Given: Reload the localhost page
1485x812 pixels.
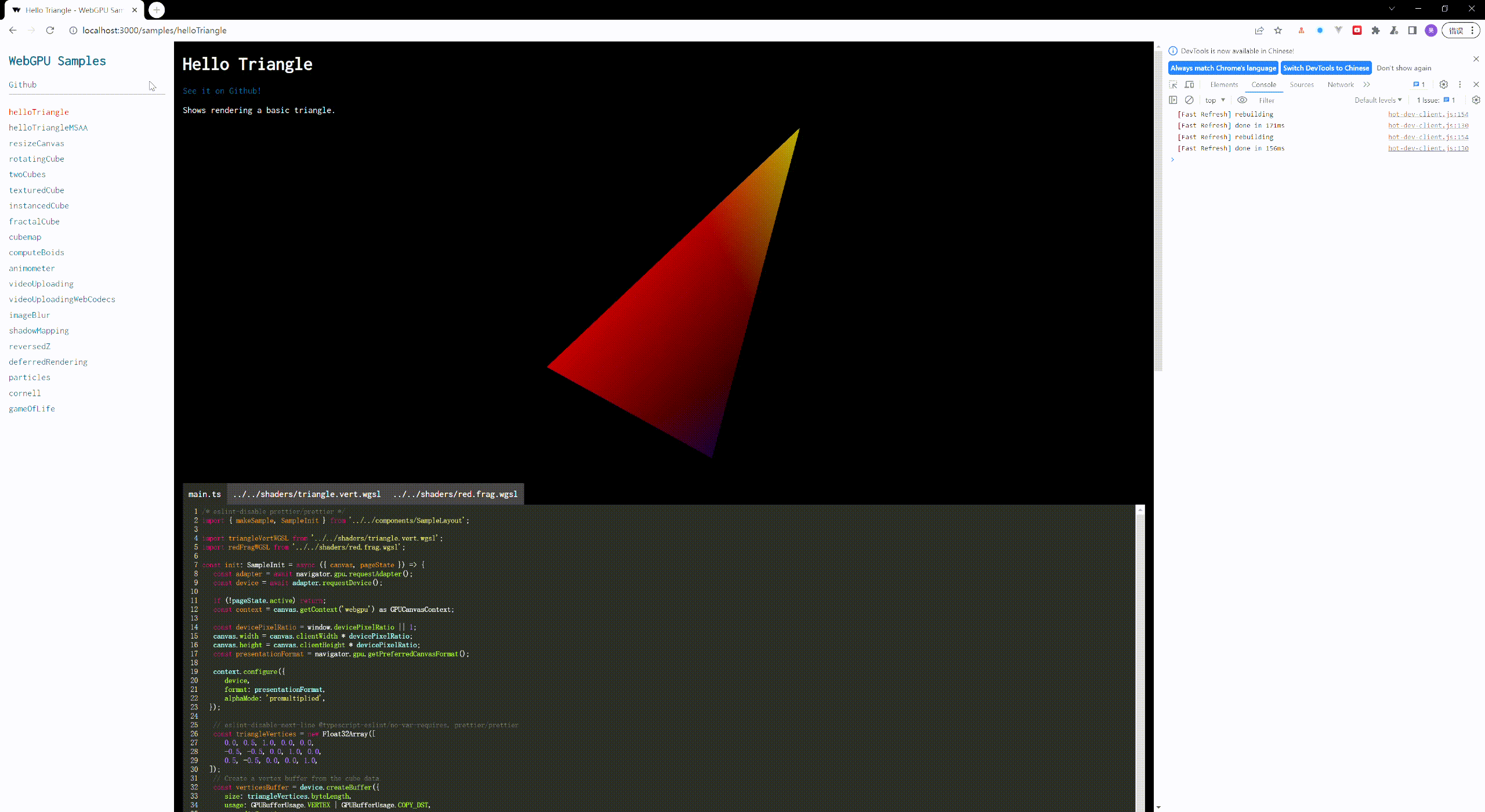Looking at the screenshot, I should click(x=50, y=31).
